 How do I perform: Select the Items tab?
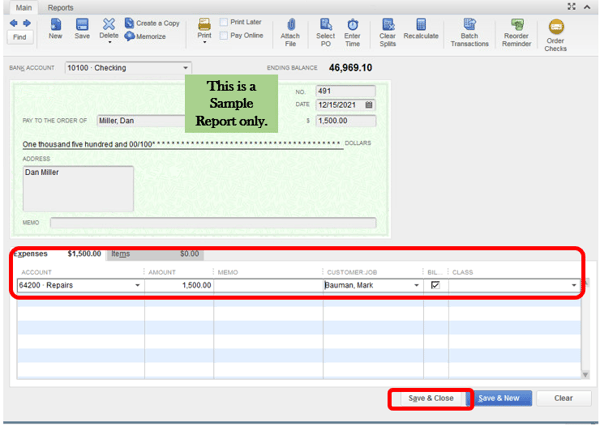pyautogui.click(x=155, y=254)
